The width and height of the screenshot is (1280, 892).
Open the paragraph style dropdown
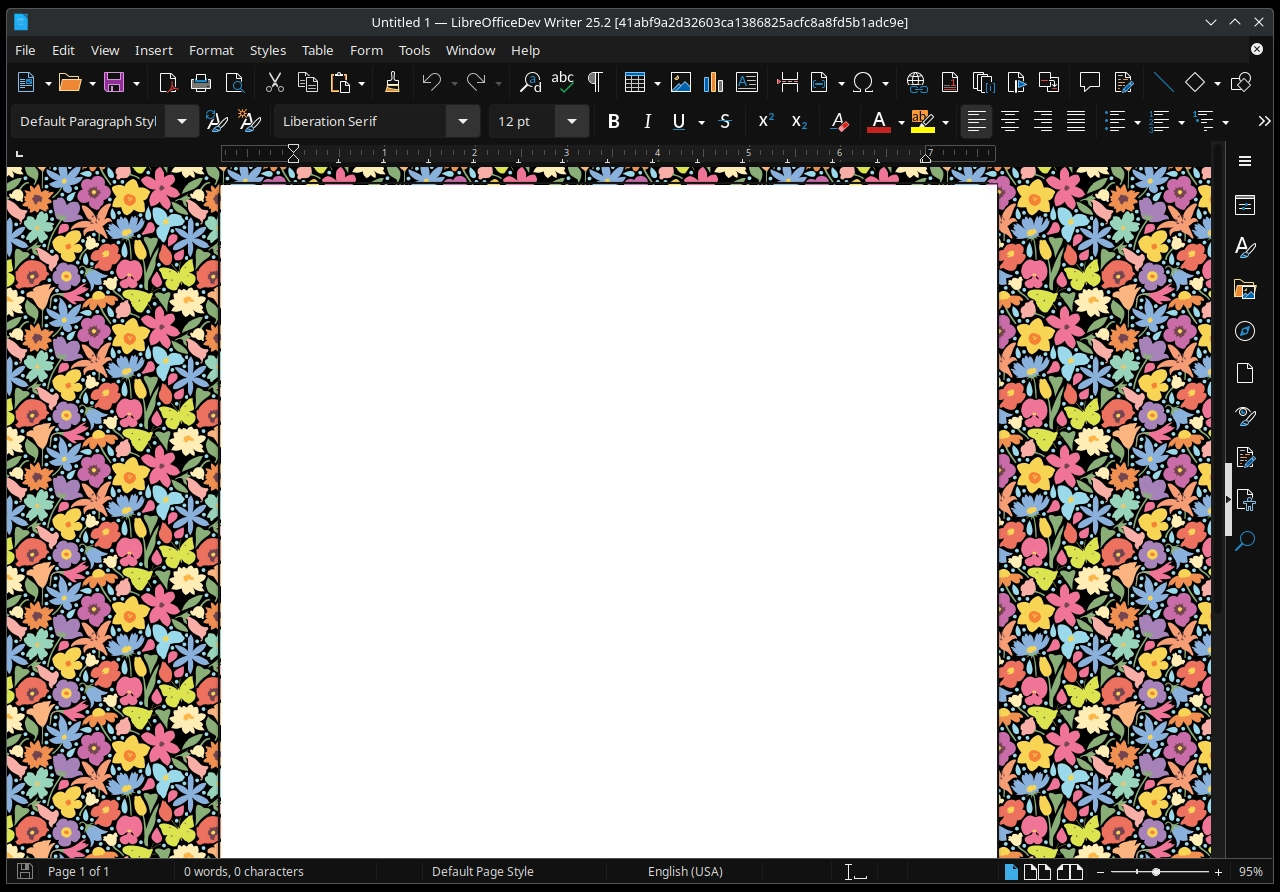[181, 121]
